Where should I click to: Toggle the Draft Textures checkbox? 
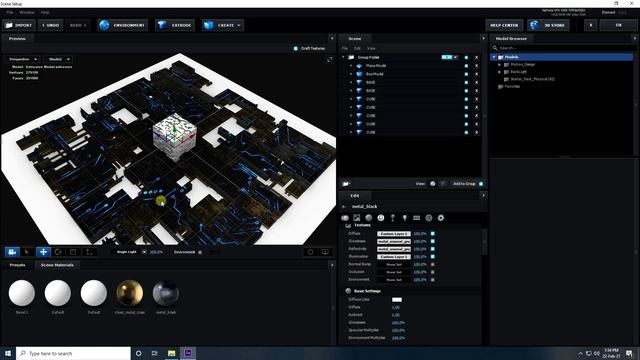pos(296,49)
